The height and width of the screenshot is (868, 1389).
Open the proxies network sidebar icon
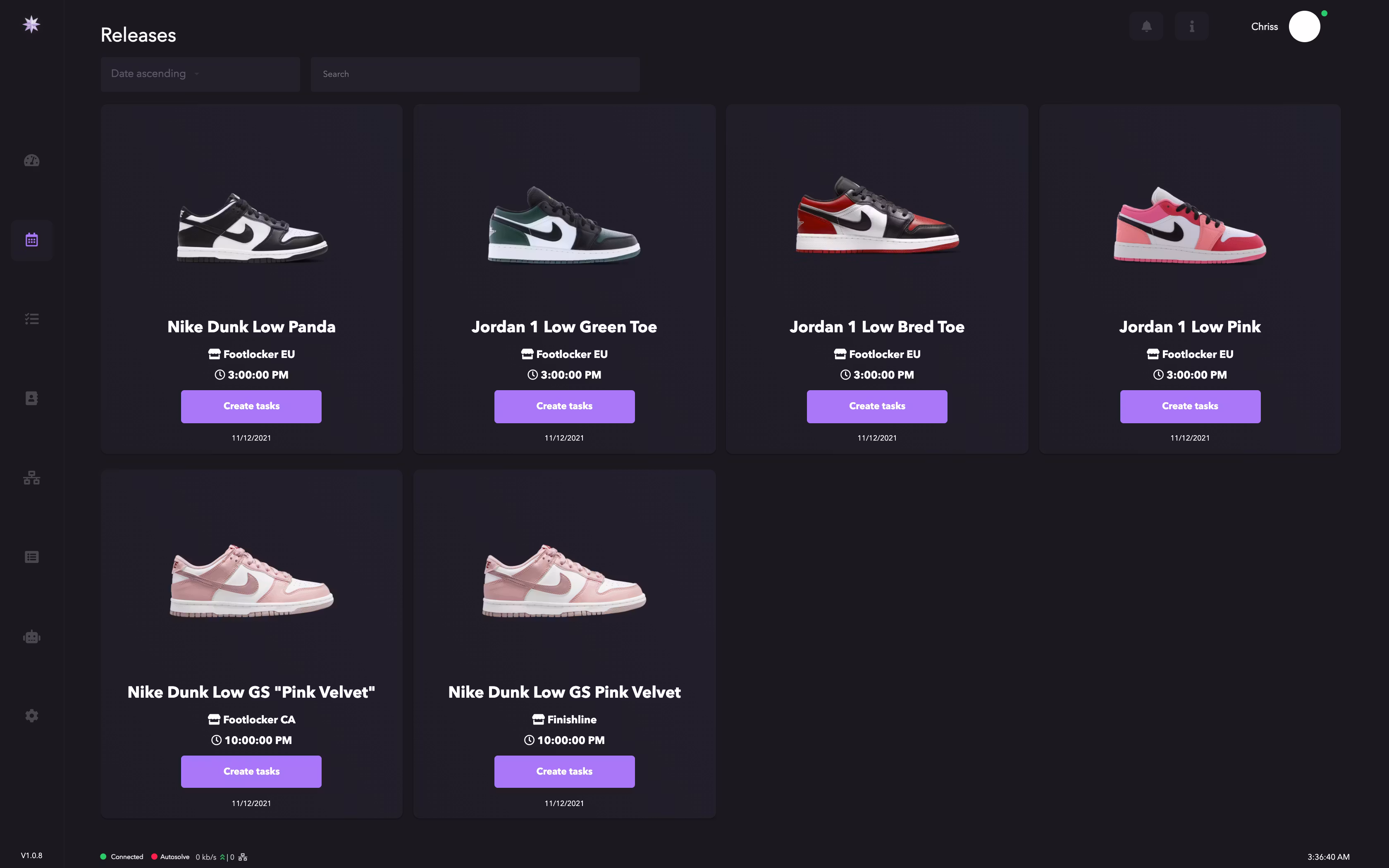[x=31, y=478]
